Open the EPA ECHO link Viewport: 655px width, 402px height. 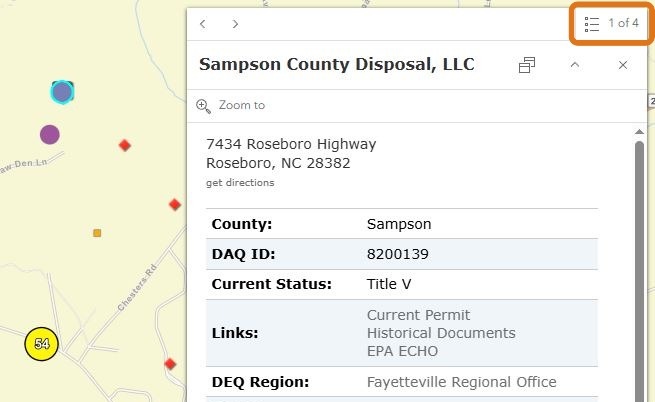tap(402, 351)
